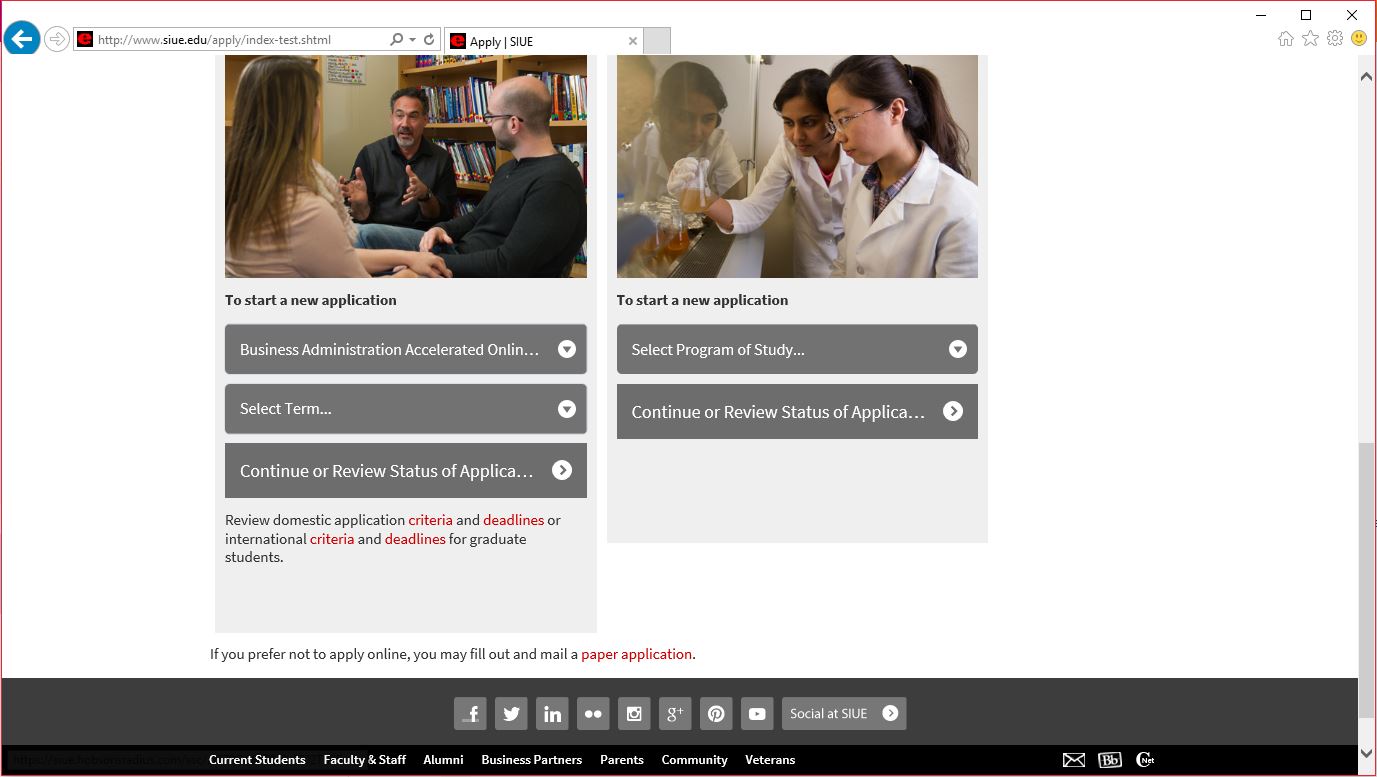The width and height of the screenshot is (1377, 777).
Task: Open the Blackboard (Bb) icon
Action: tap(1110, 760)
